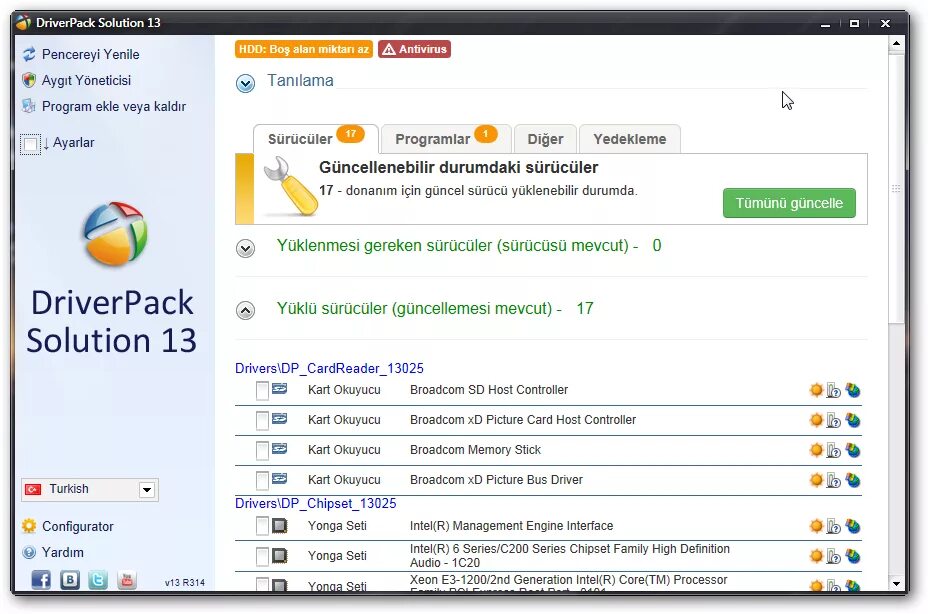The image size is (928, 614).
Task: Click sun icon for Broadcom SD Host Controller
Action: [x=816, y=390]
